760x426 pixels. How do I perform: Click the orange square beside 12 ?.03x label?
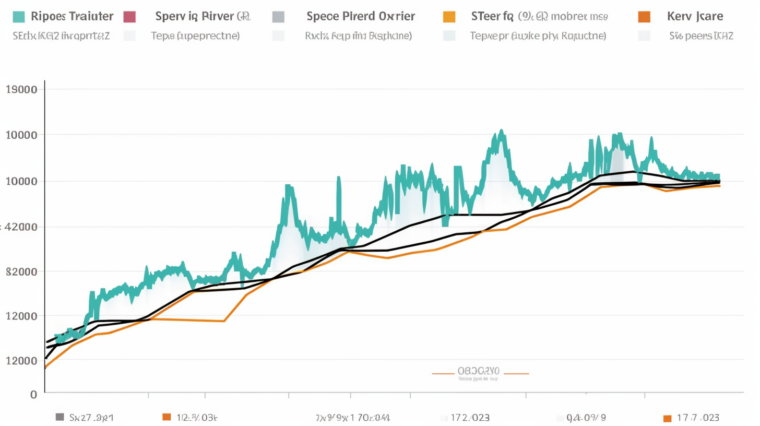click(x=166, y=417)
